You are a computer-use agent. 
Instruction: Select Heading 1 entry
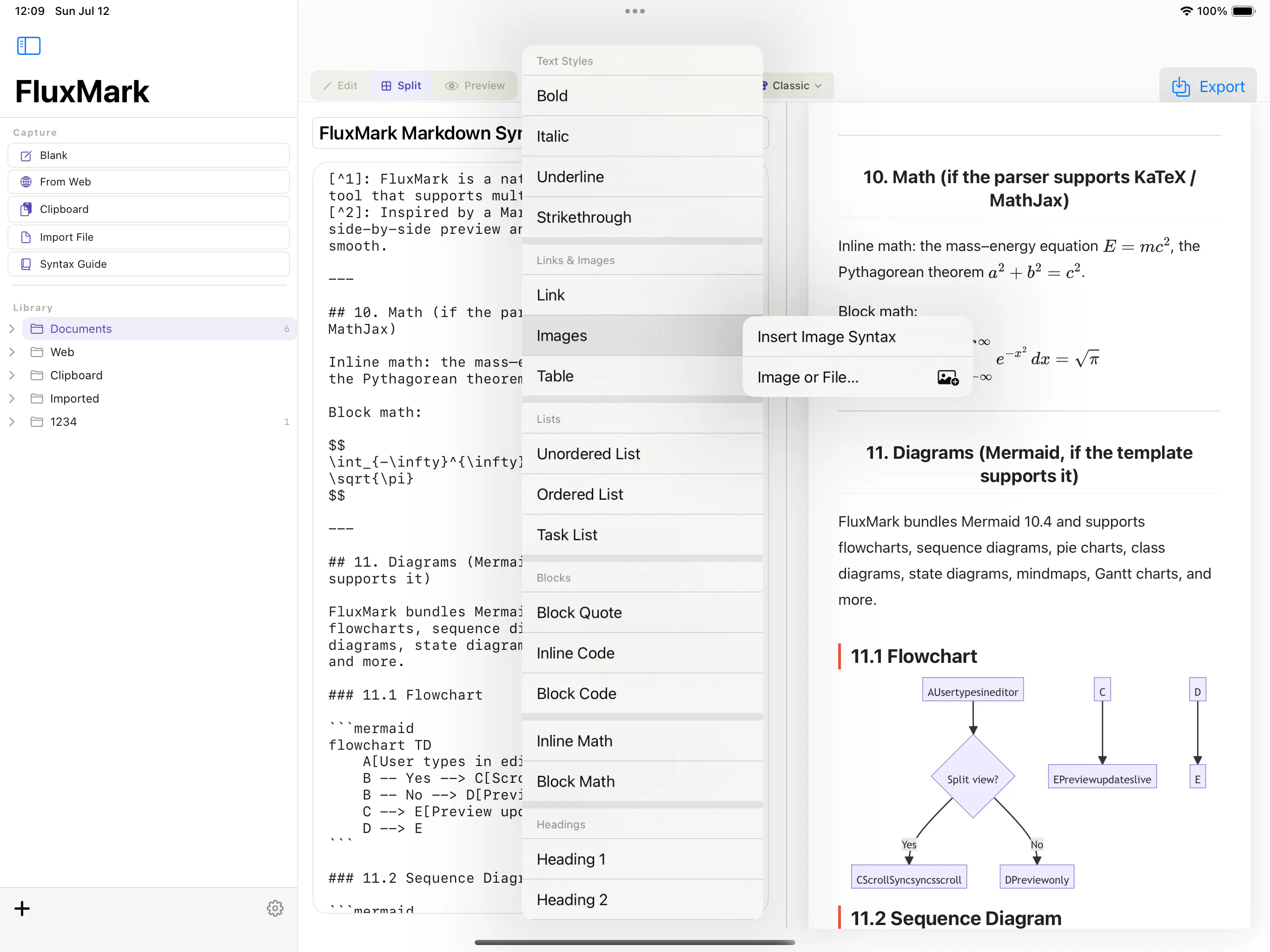click(x=642, y=859)
